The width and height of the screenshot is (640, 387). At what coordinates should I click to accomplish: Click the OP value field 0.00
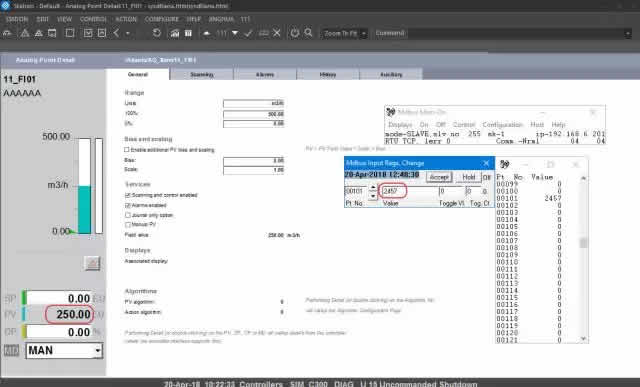pyautogui.click(x=58, y=332)
